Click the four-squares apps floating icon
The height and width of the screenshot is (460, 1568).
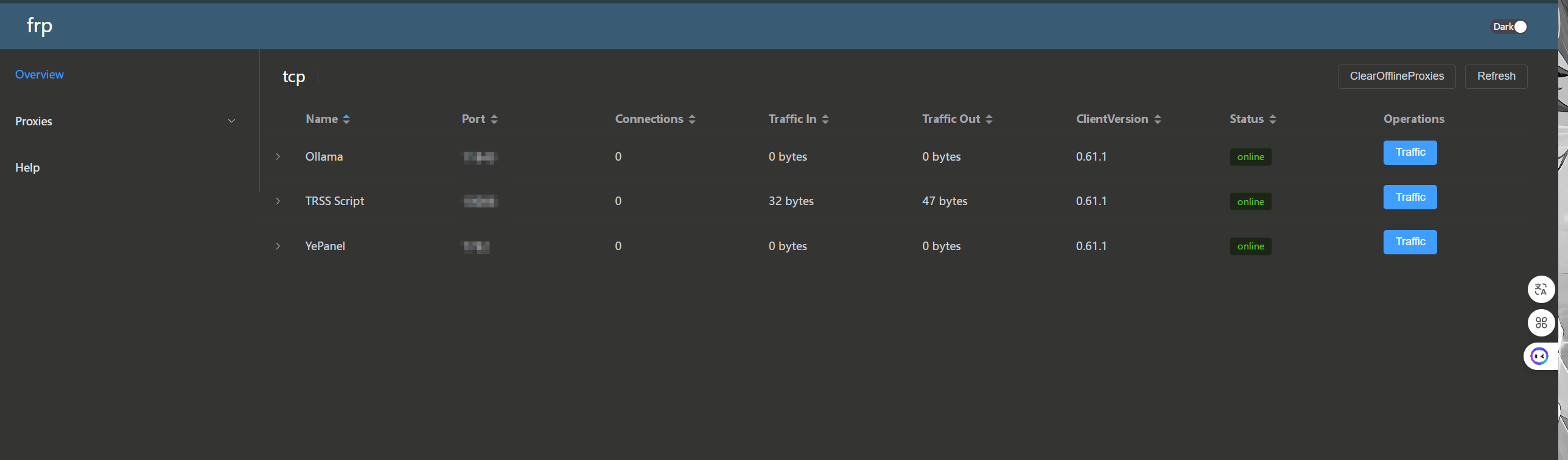(1541, 322)
